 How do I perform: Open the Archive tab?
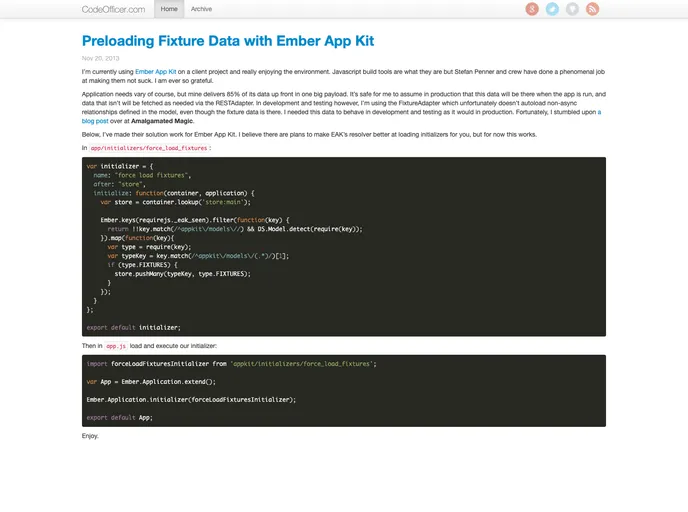click(x=201, y=9)
